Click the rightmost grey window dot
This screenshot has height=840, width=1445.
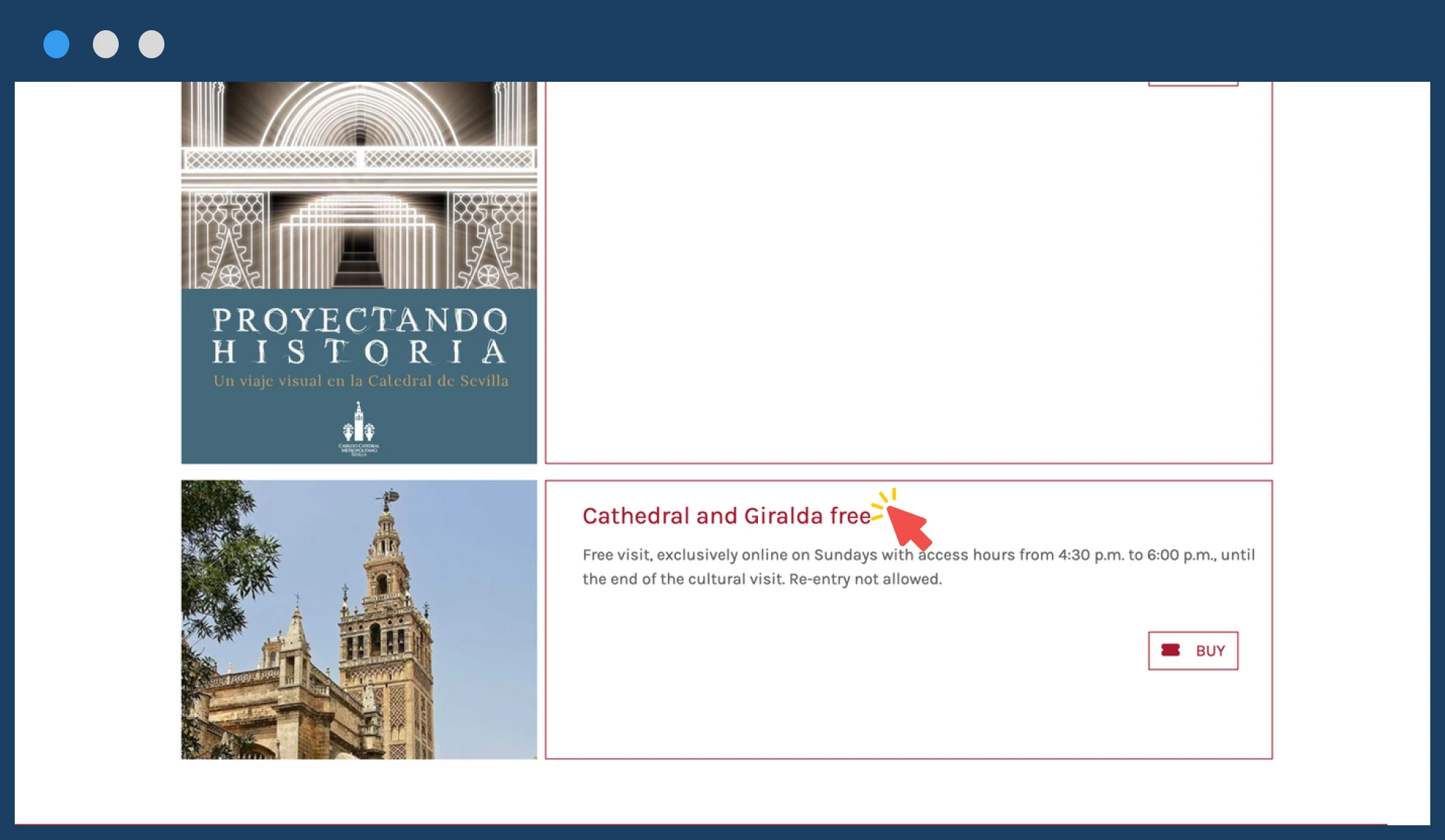pyautogui.click(x=151, y=44)
